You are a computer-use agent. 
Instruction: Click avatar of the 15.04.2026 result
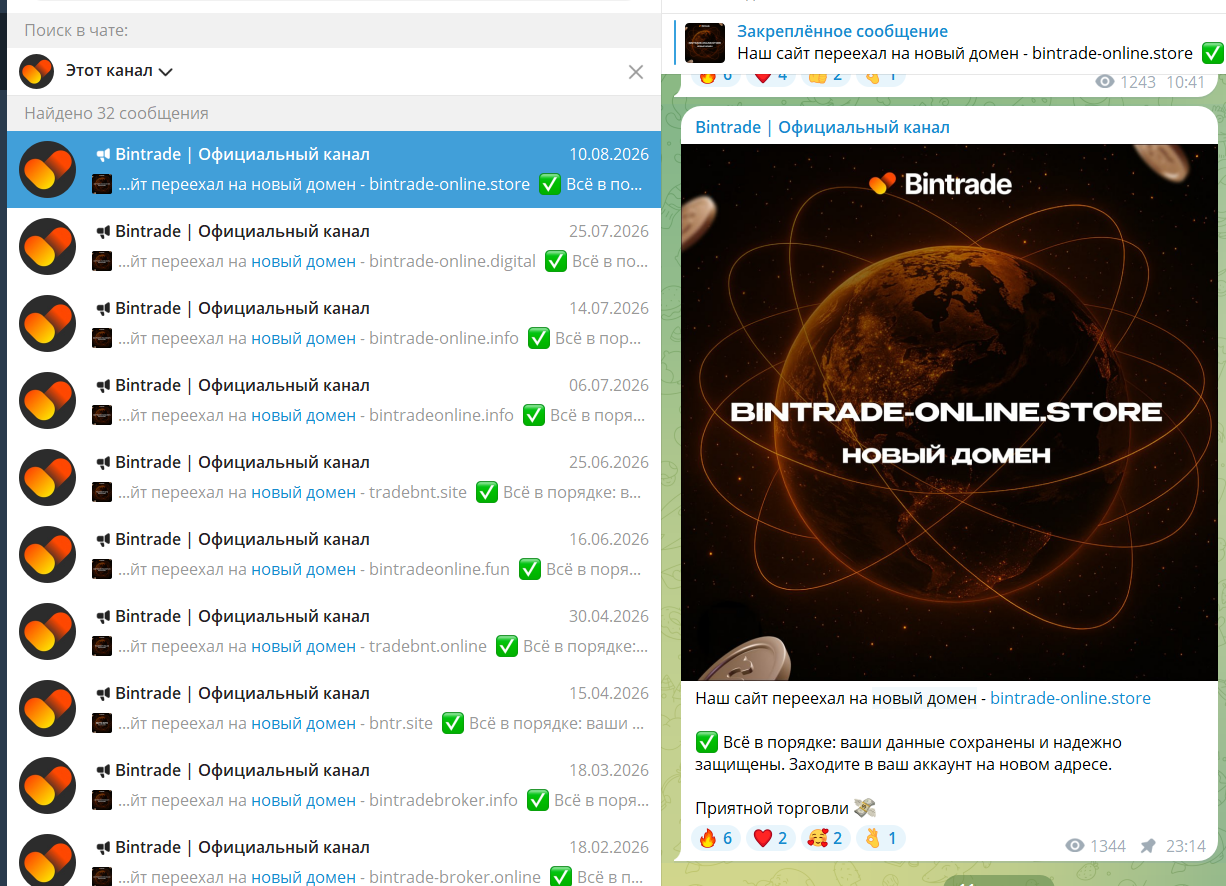(48, 708)
